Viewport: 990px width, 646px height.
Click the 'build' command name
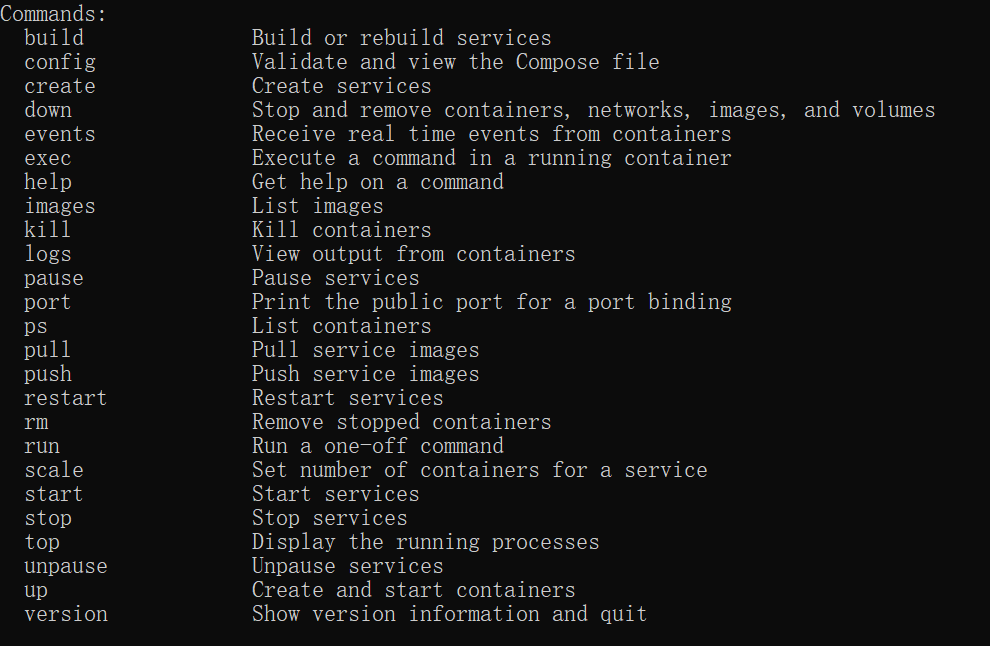coord(54,39)
